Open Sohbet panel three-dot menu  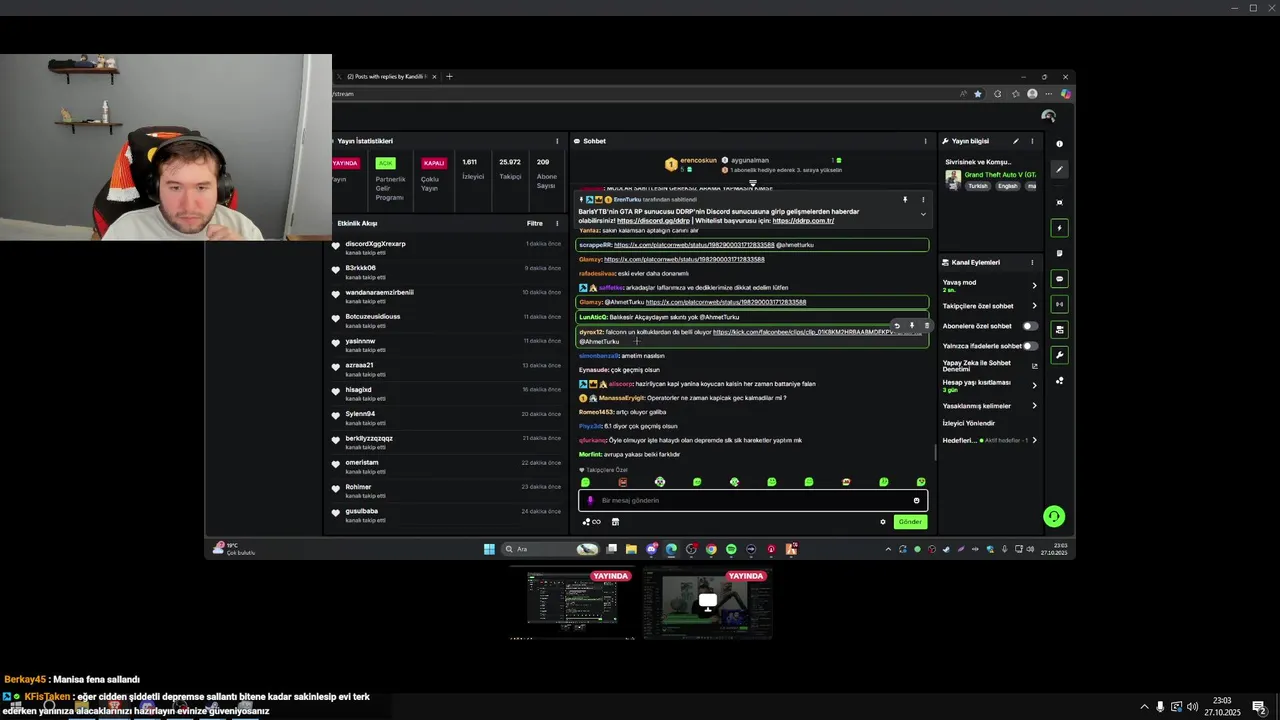tap(925, 141)
